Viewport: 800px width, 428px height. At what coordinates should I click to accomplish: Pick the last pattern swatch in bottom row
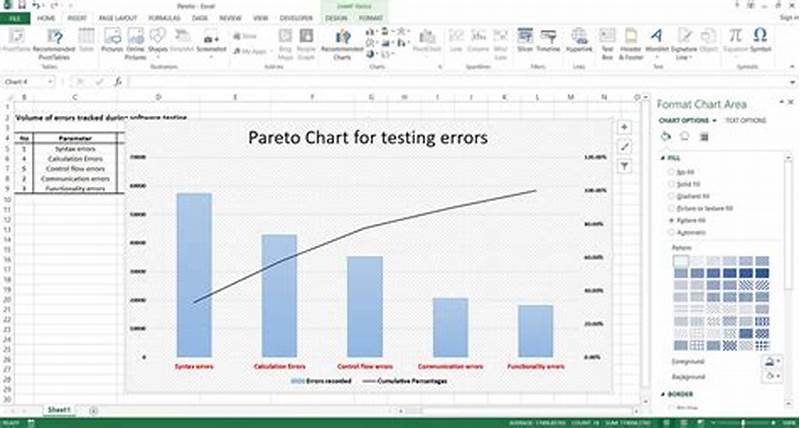pos(763,346)
